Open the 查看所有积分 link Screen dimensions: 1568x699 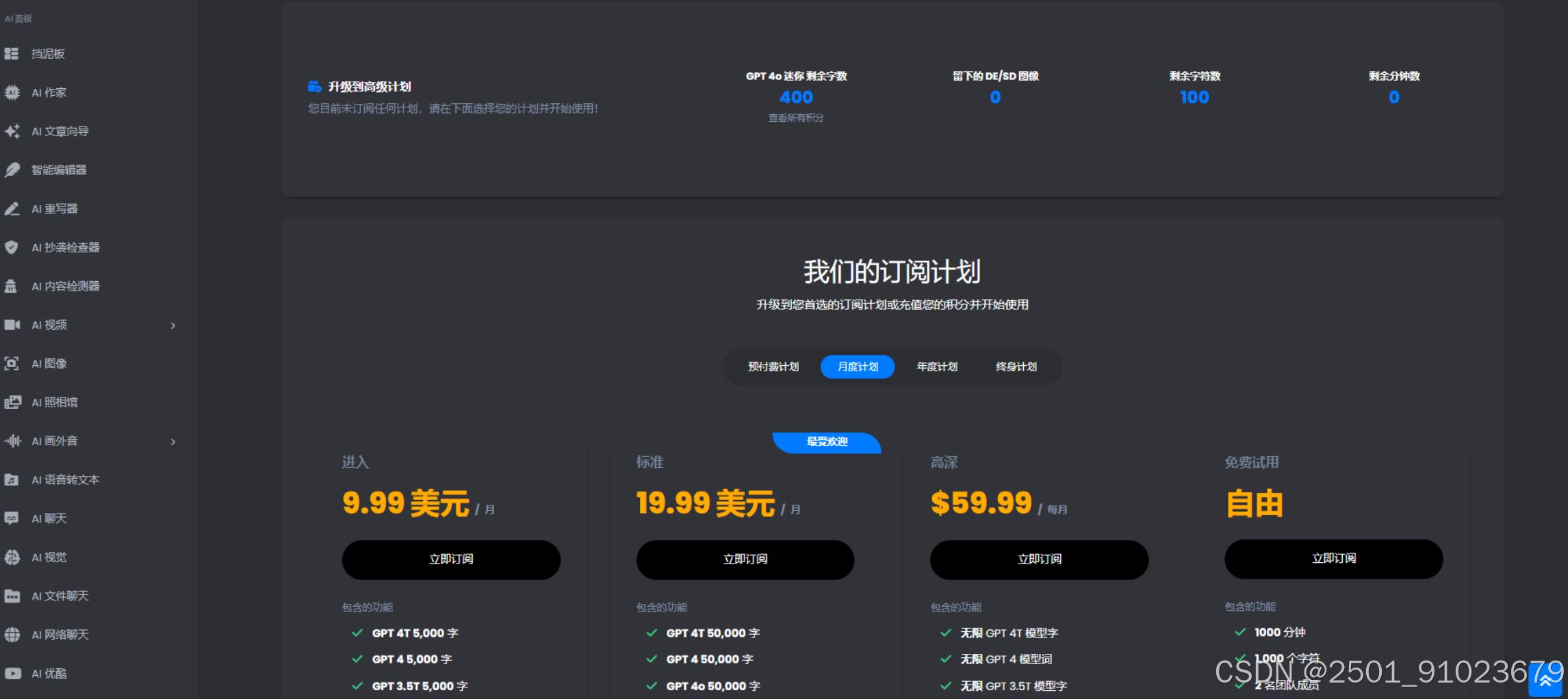click(796, 118)
